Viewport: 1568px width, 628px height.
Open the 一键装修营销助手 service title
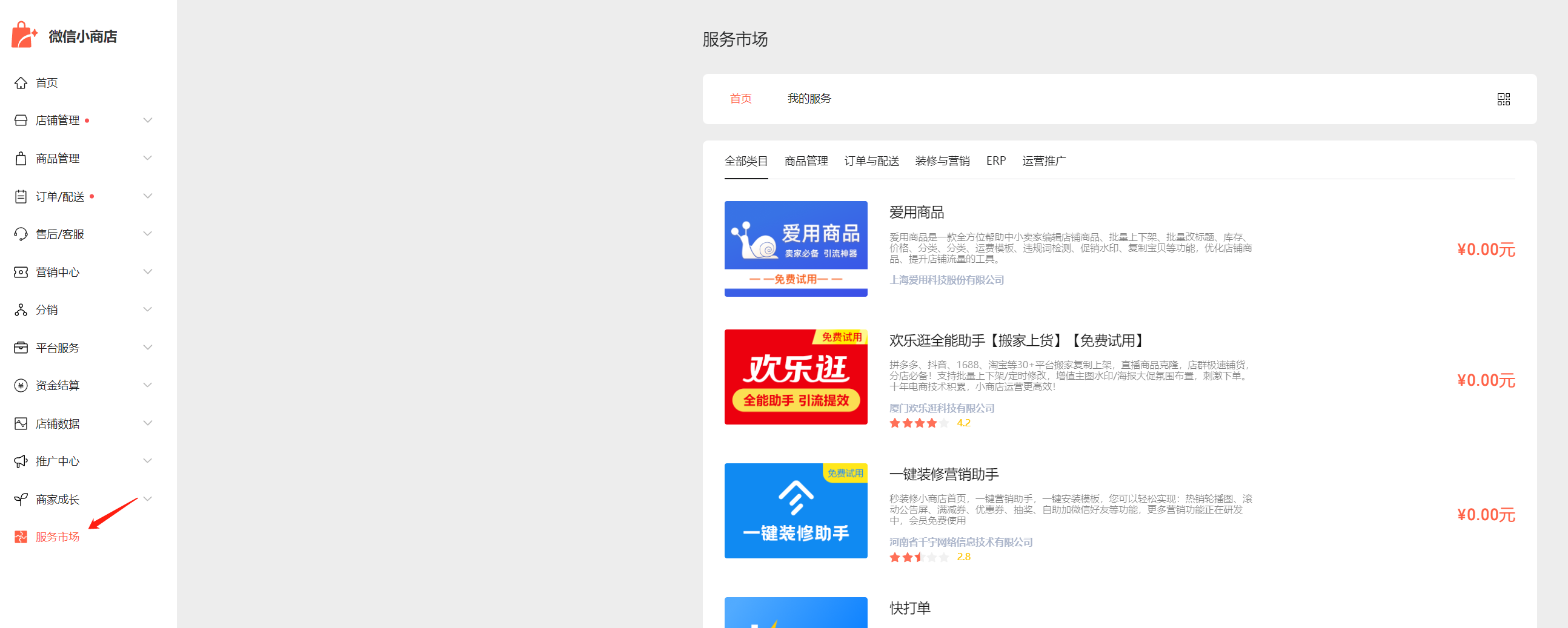tap(943, 474)
